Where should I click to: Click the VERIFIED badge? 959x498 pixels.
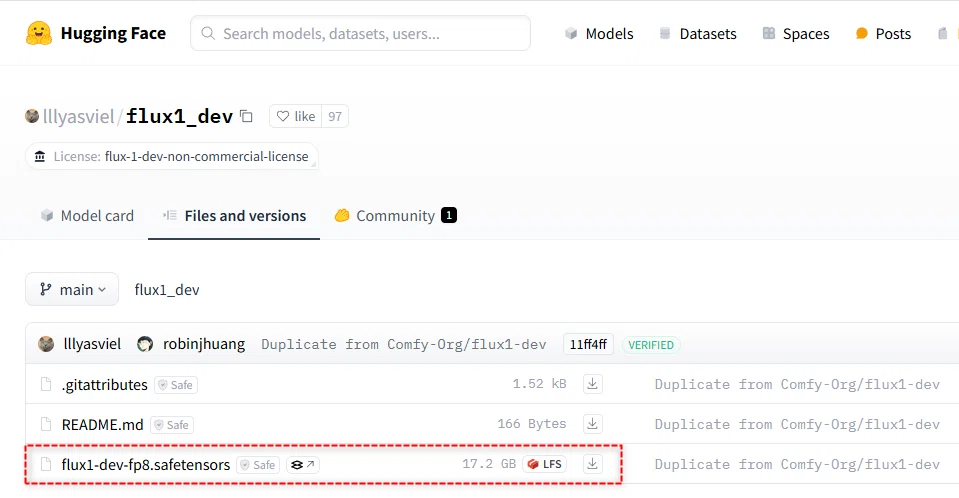coord(651,345)
